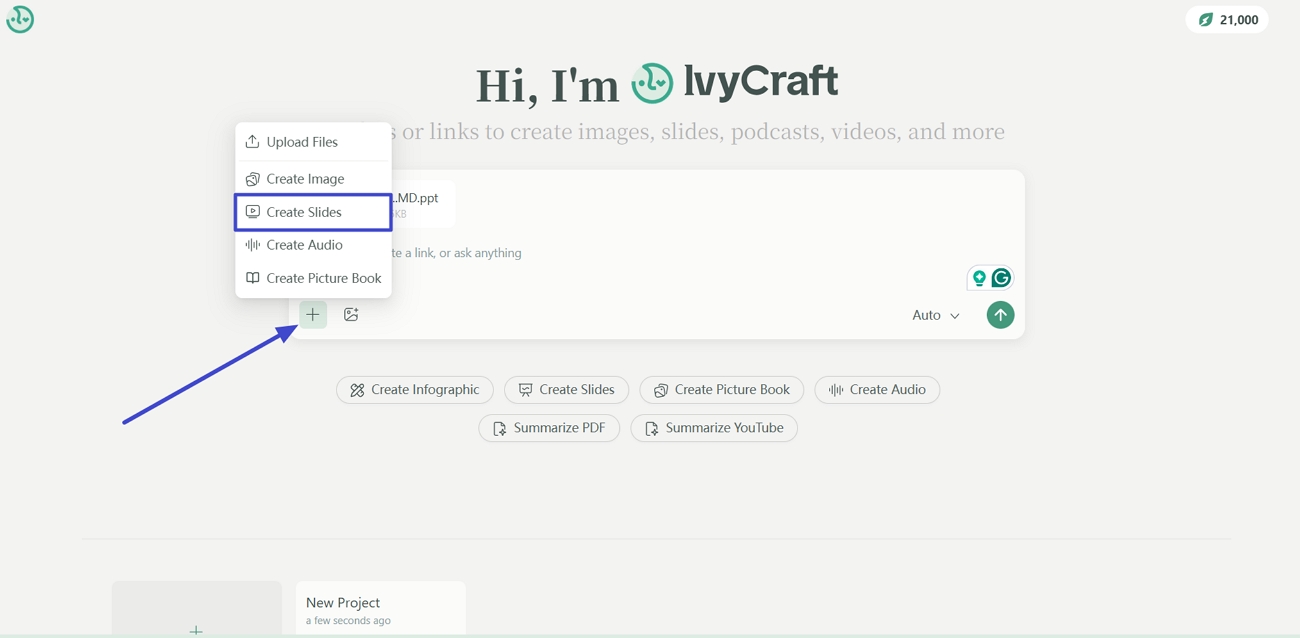Expand the Auto mode dropdown
The height and width of the screenshot is (638, 1300).
pyautogui.click(x=936, y=315)
